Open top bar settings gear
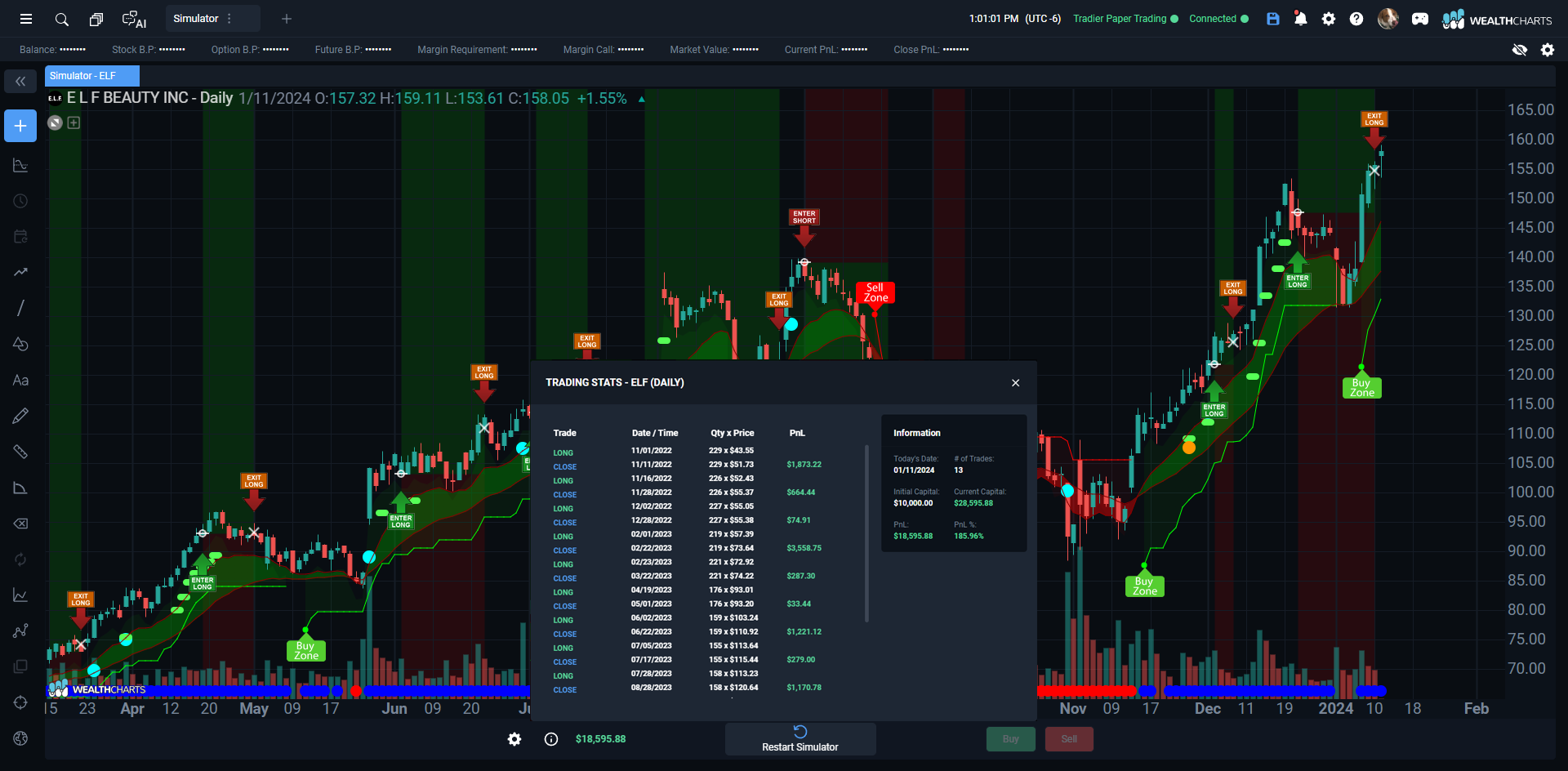Screen dimensions: 1568x771 [1329, 19]
